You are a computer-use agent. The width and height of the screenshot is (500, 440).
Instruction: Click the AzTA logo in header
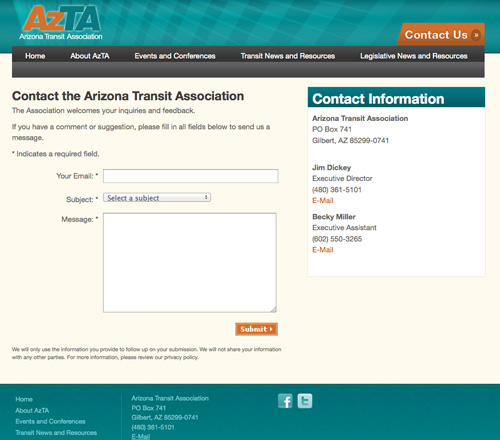[61, 23]
